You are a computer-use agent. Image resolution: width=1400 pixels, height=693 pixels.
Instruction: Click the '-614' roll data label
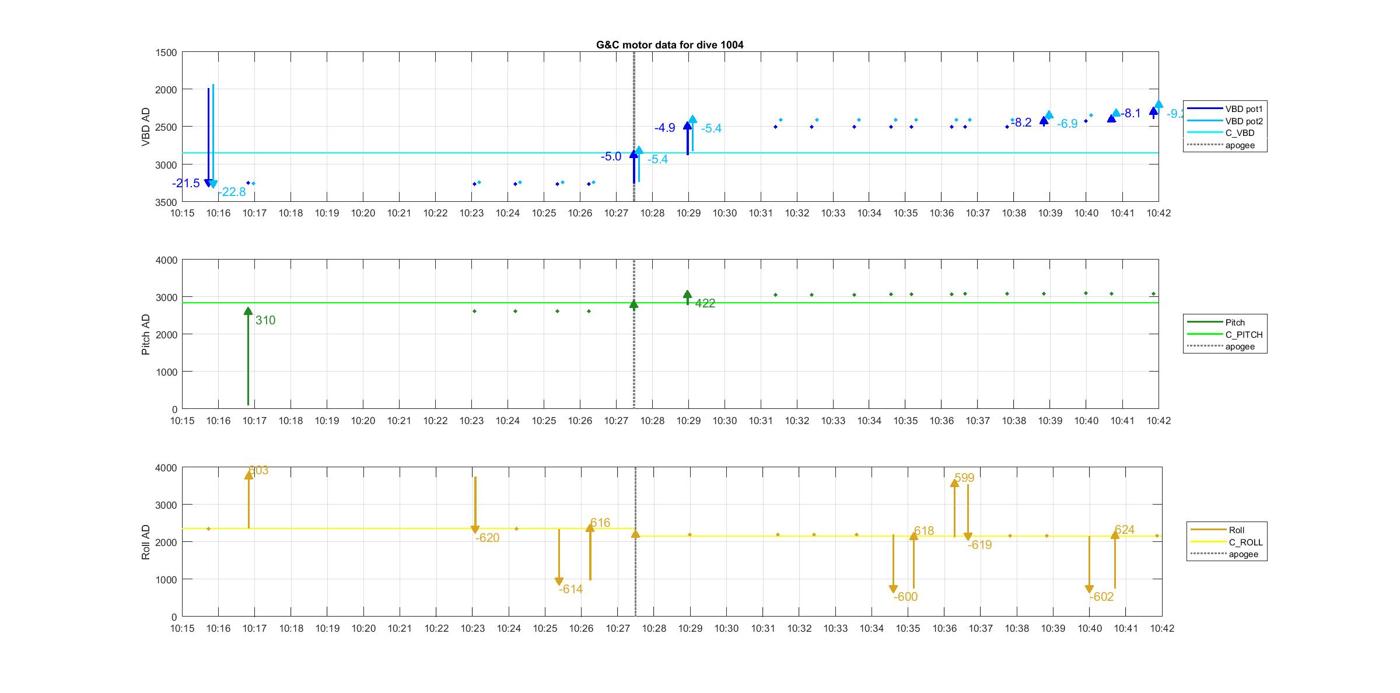click(x=570, y=590)
